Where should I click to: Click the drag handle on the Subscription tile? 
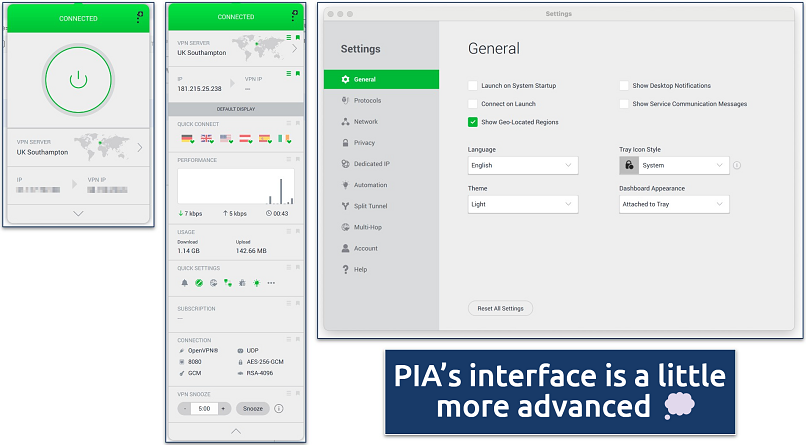tap(289, 303)
